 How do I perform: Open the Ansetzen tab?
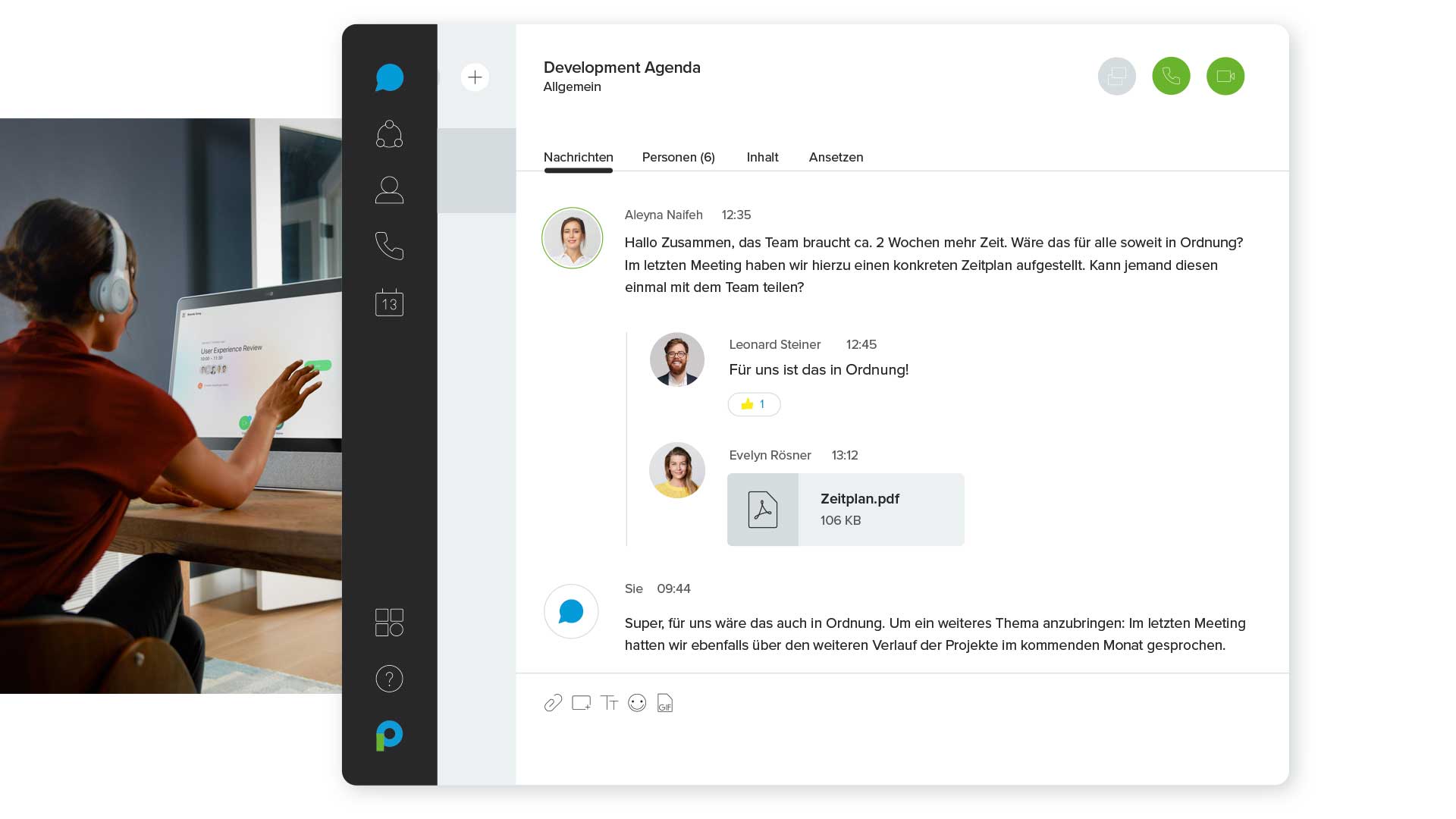[x=836, y=158]
